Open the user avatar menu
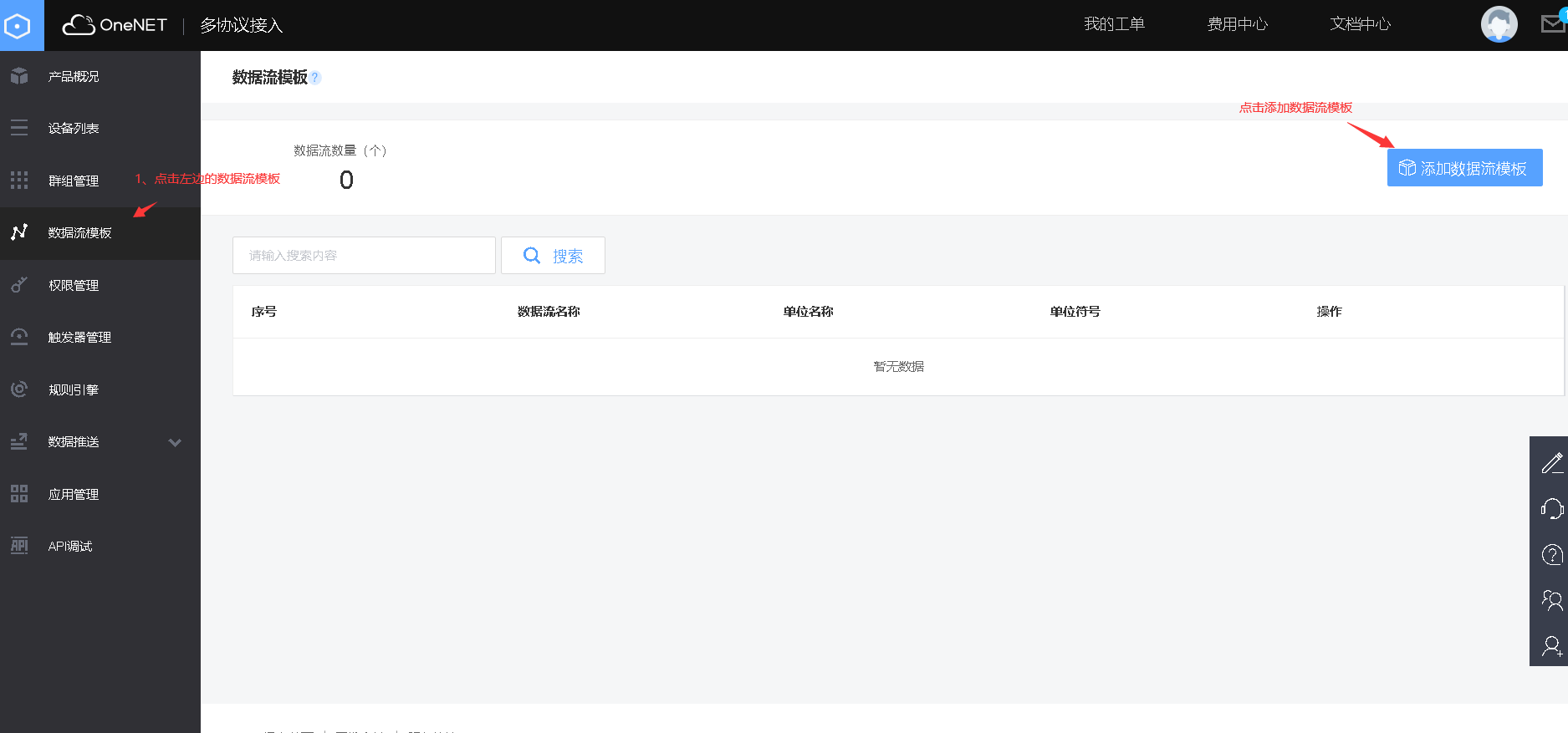The width and height of the screenshot is (1568, 733). click(1499, 24)
